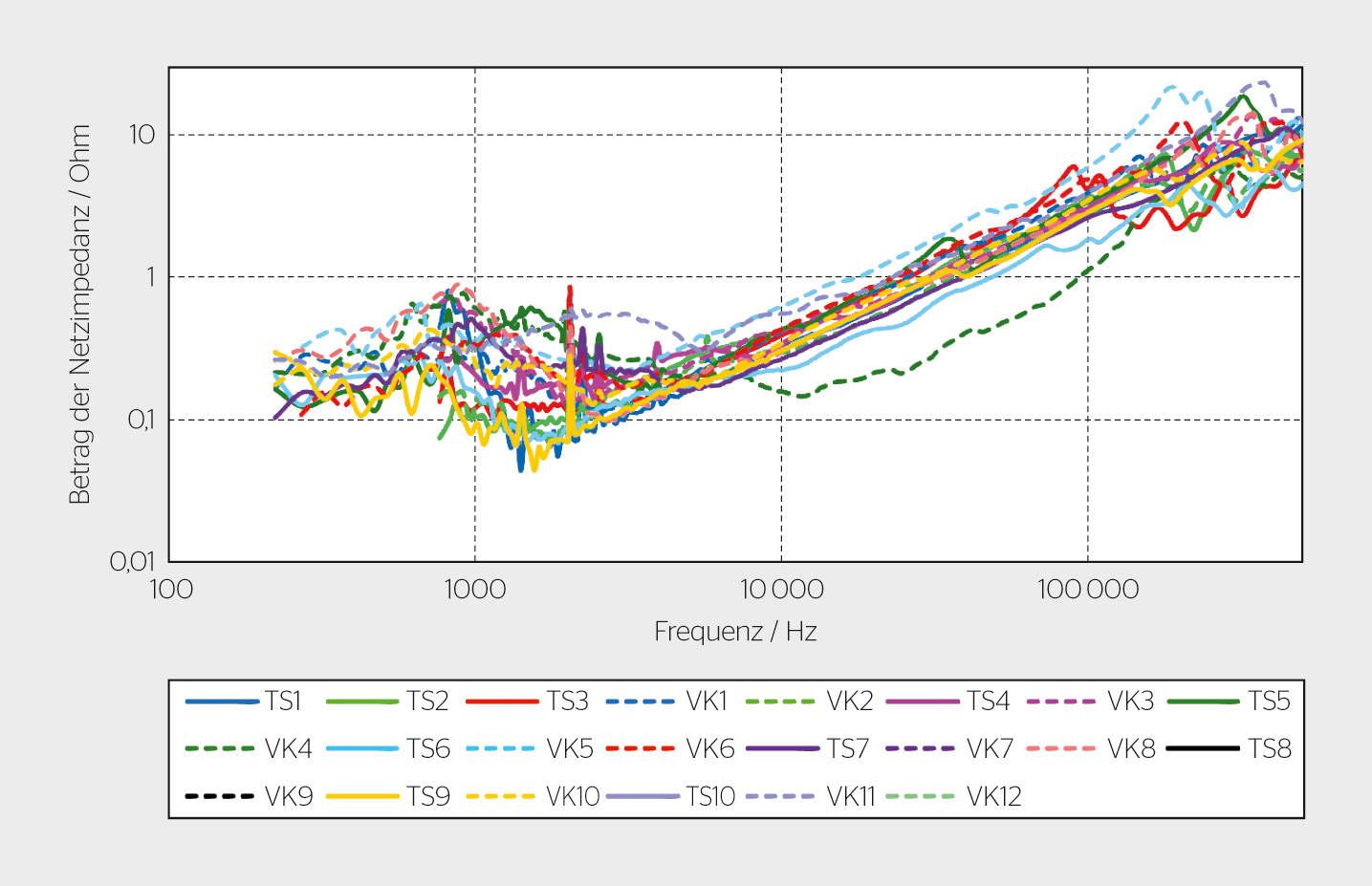1372x886 pixels.
Task: Click the 100 000 x-axis tick label
Action: coord(1088,590)
